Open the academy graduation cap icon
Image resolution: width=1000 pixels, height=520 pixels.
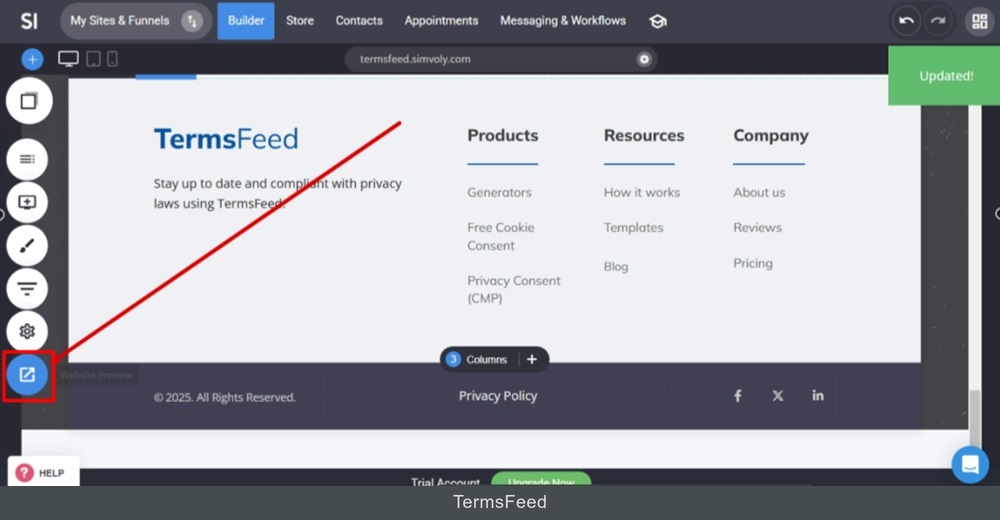coord(658,22)
